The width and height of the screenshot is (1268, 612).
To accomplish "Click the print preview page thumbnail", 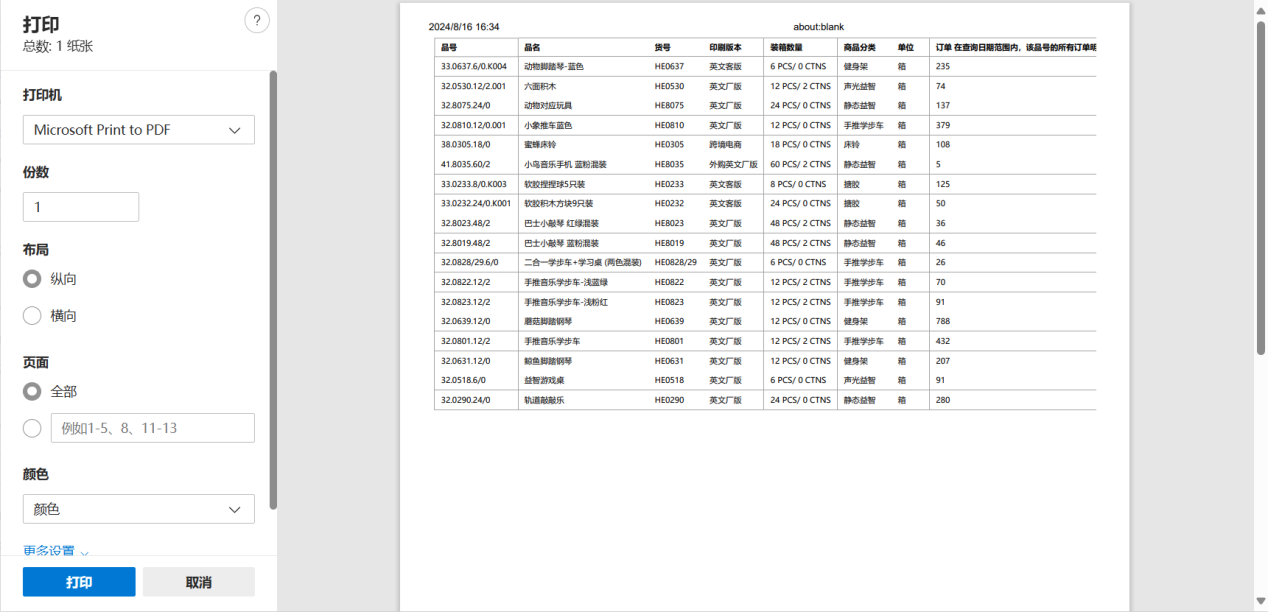I will pos(765,307).
